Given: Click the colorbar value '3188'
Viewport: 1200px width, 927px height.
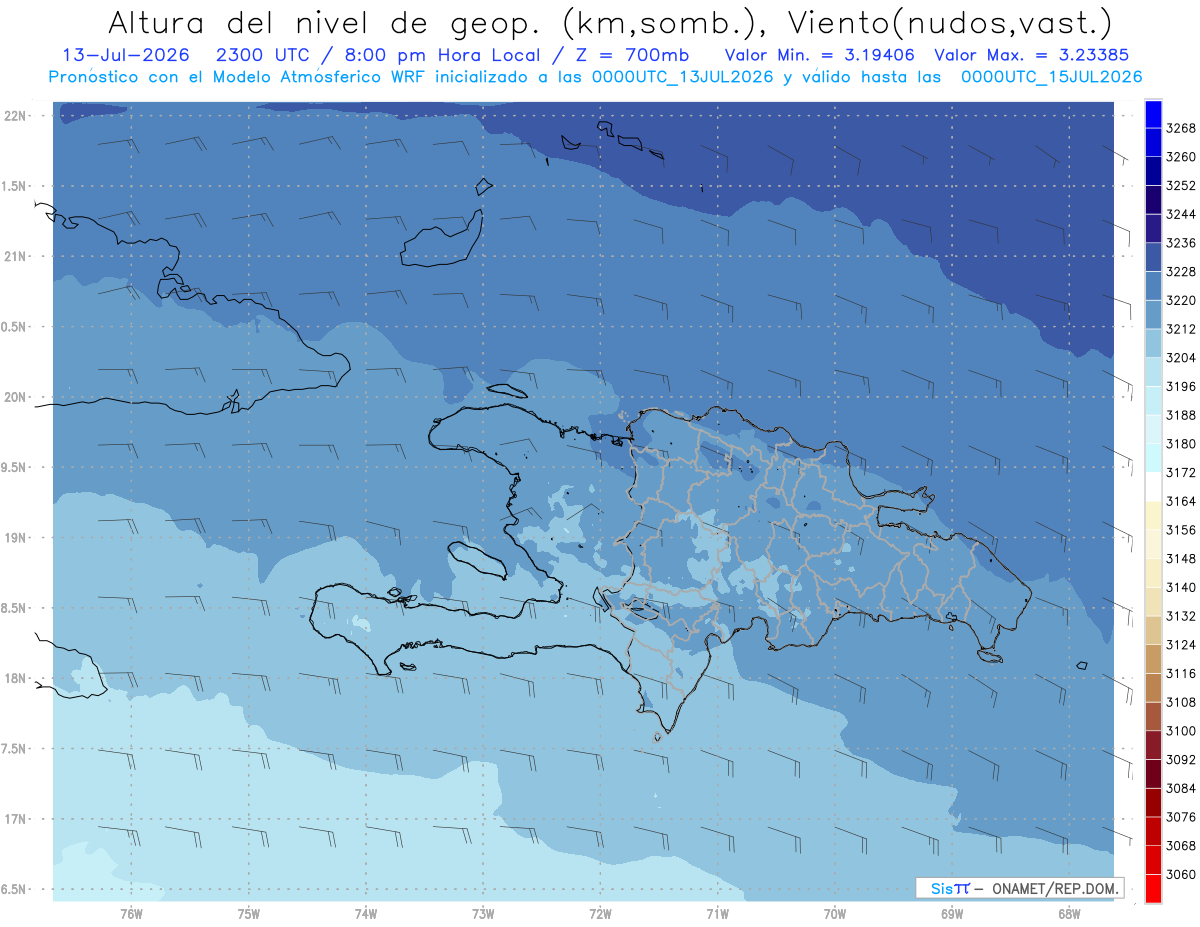Looking at the screenshot, I should coord(1181,416).
